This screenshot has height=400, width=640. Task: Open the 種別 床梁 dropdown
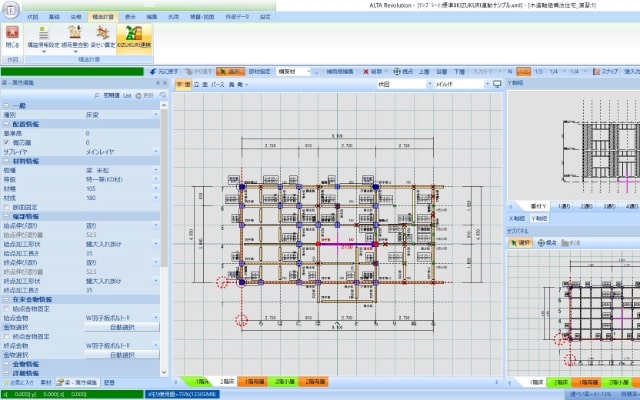point(156,115)
